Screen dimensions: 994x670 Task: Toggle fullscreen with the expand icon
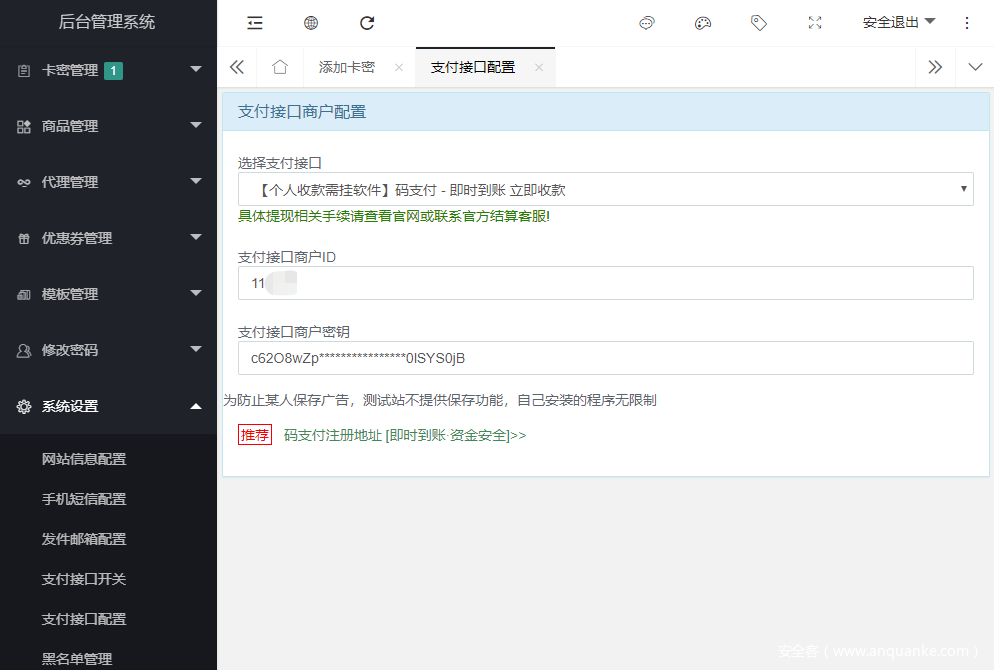[815, 23]
